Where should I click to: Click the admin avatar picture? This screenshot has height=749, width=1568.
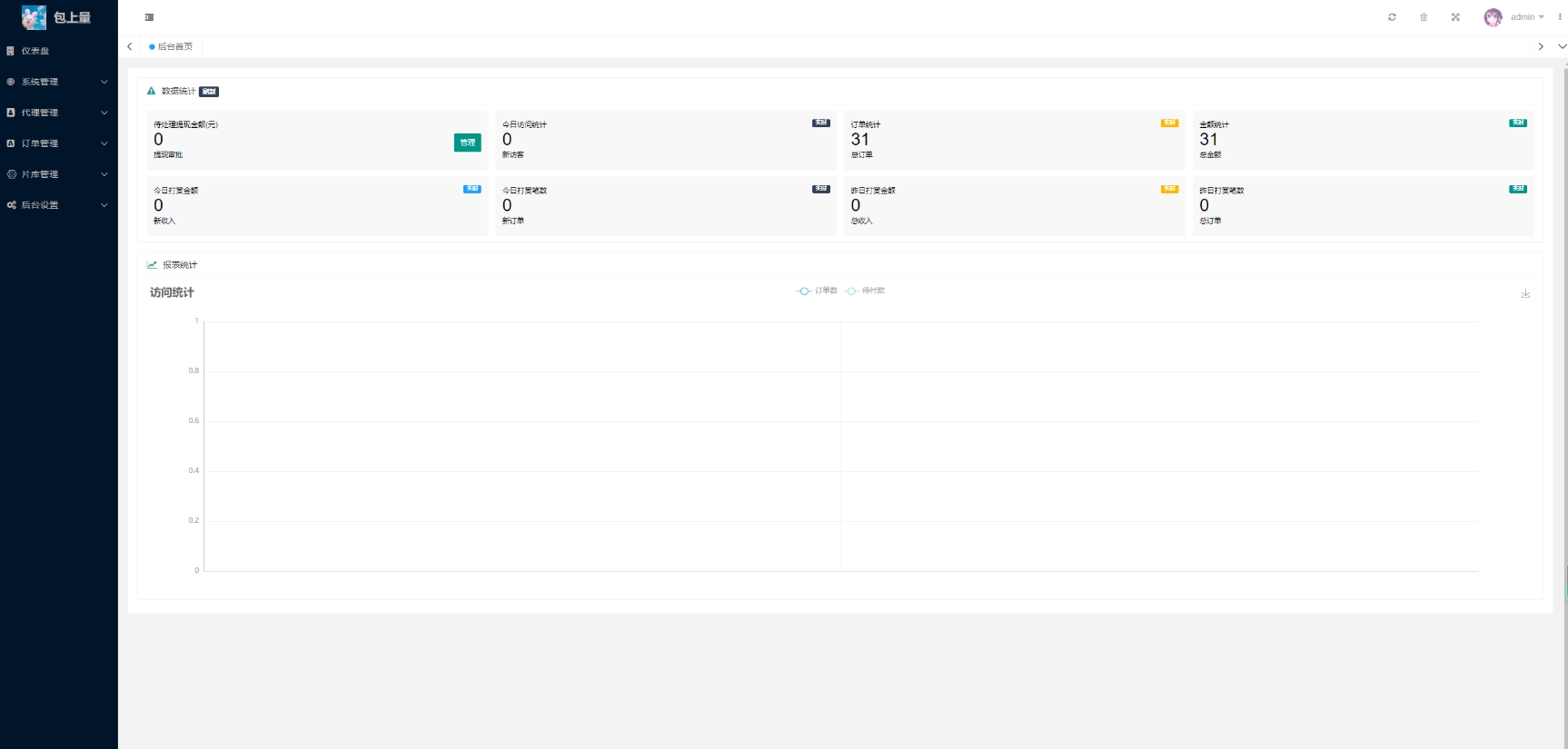click(1493, 17)
